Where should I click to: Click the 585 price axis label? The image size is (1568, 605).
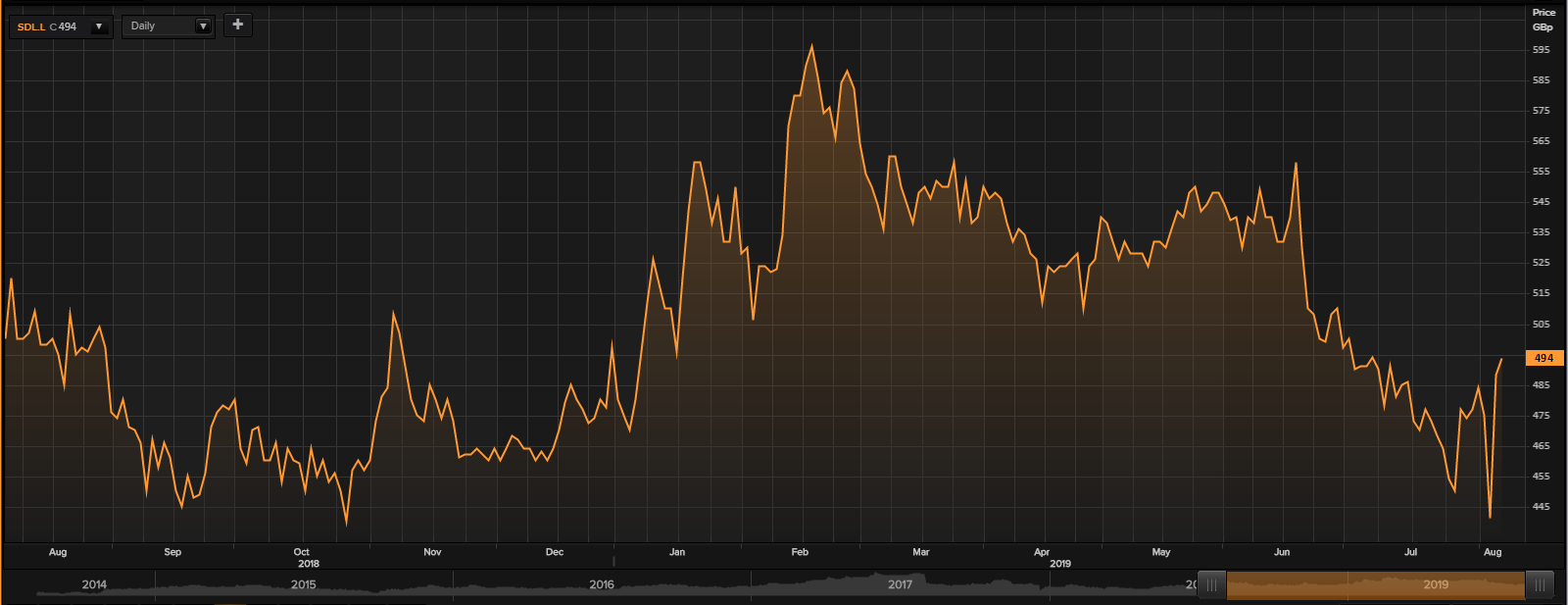click(1542, 80)
